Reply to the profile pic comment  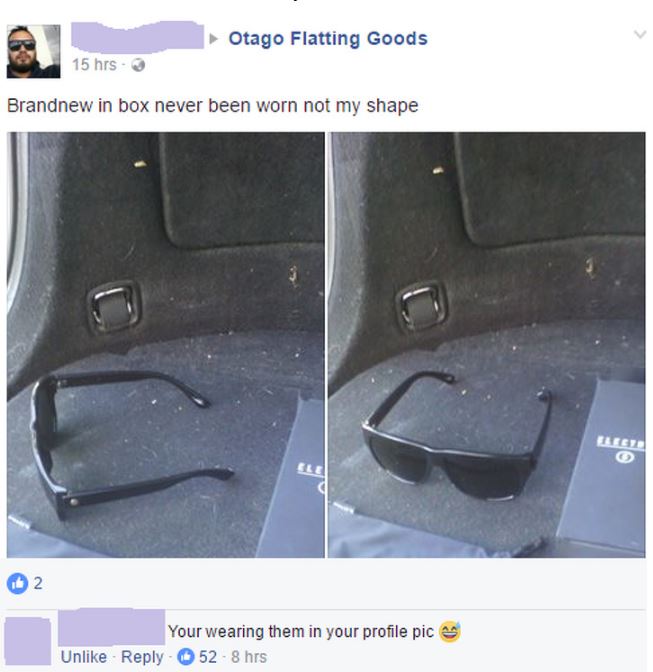142,657
